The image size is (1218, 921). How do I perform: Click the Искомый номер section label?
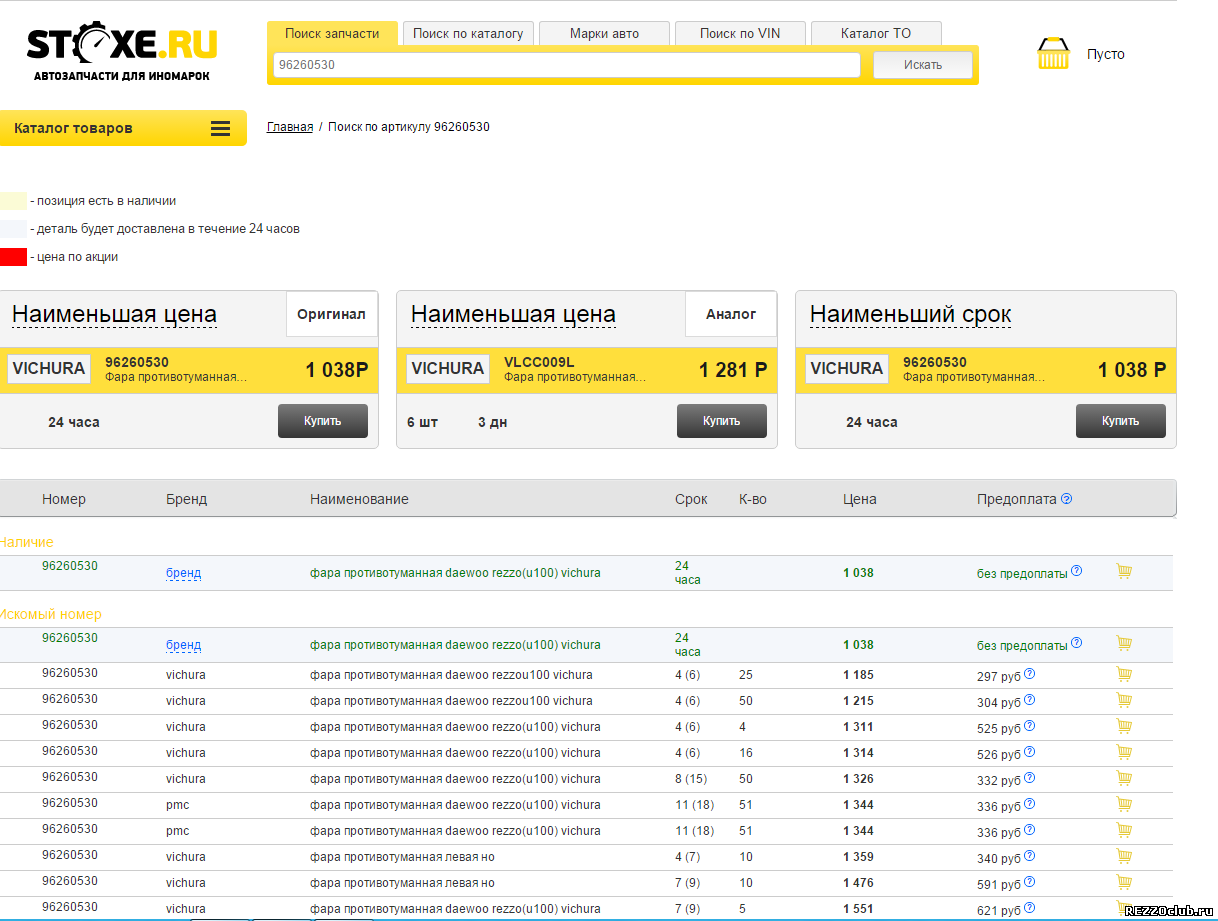50,614
